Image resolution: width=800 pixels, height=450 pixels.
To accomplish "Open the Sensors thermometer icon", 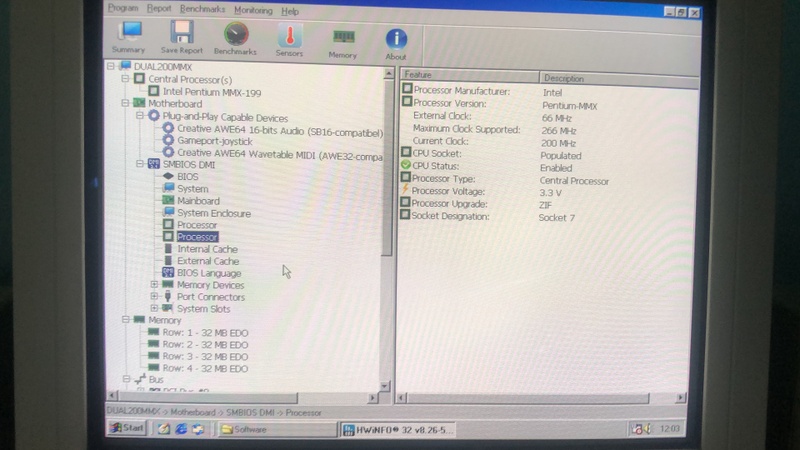I will click(x=289, y=40).
